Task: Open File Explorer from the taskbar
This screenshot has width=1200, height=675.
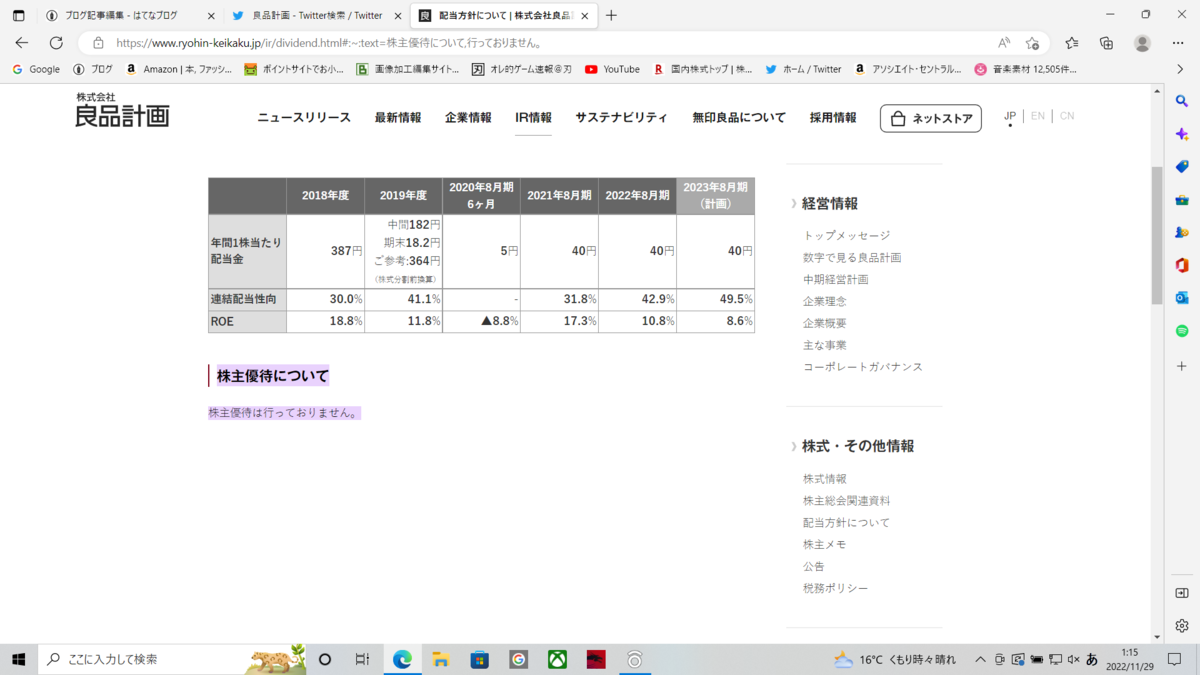Action: coord(441,659)
